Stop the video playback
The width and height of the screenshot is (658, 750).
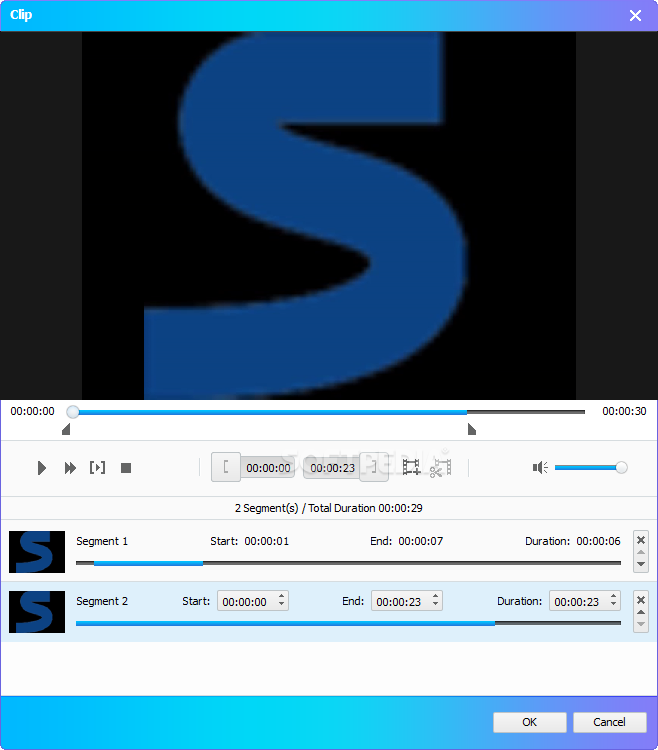point(126,468)
